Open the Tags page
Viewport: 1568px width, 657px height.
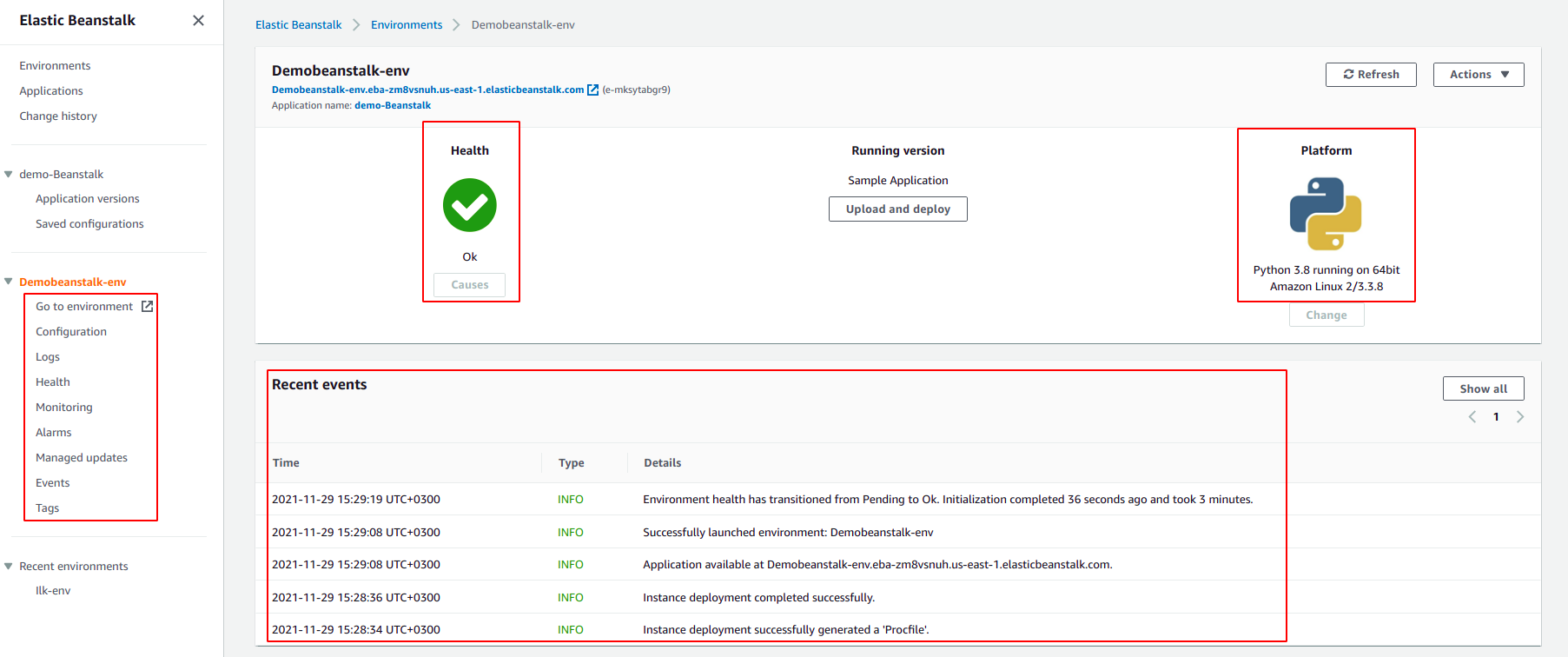click(48, 508)
